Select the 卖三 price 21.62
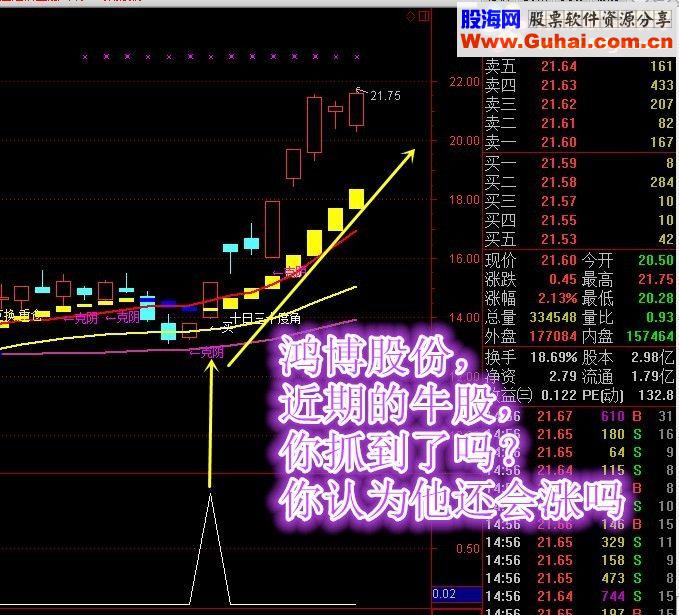Viewport: 679px width, 615px height. [559, 104]
